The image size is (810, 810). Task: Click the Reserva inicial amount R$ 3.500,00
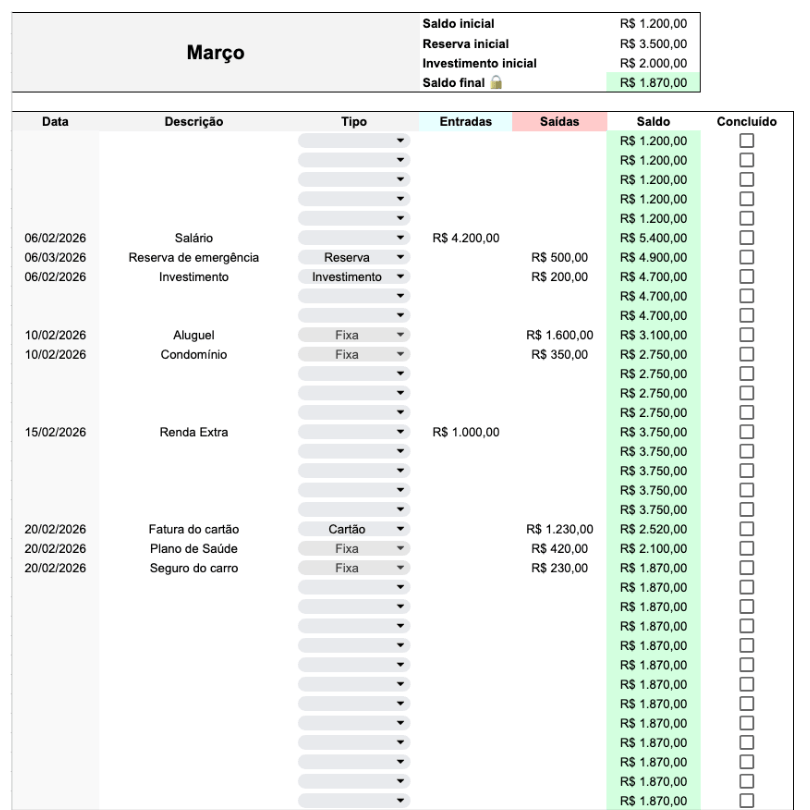(x=653, y=43)
